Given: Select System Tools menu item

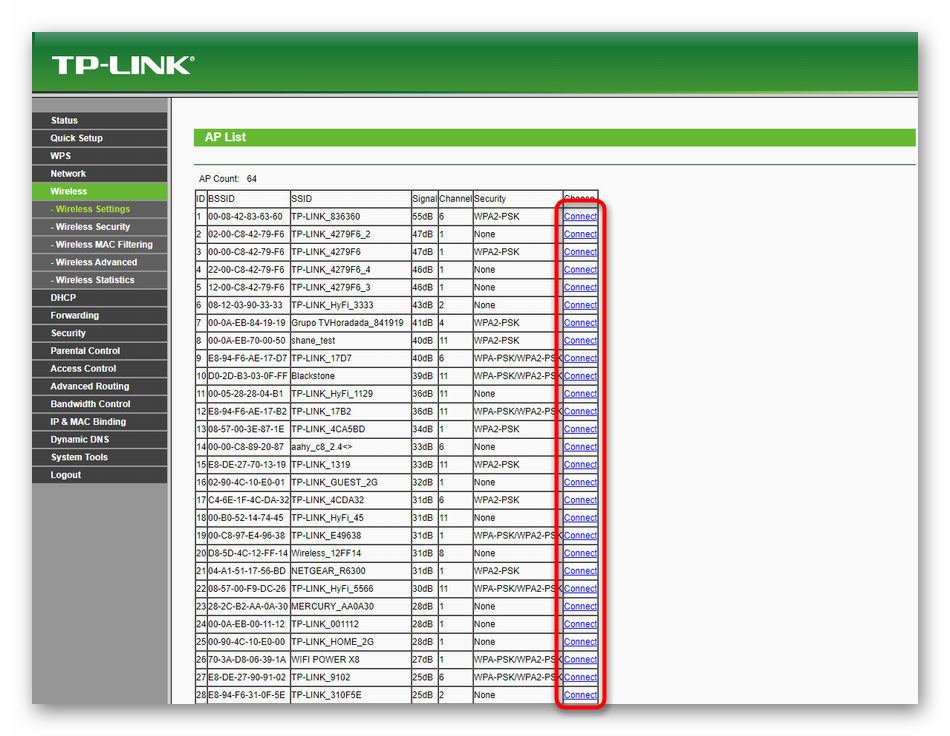Looking at the screenshot, I should click(79, 457).
